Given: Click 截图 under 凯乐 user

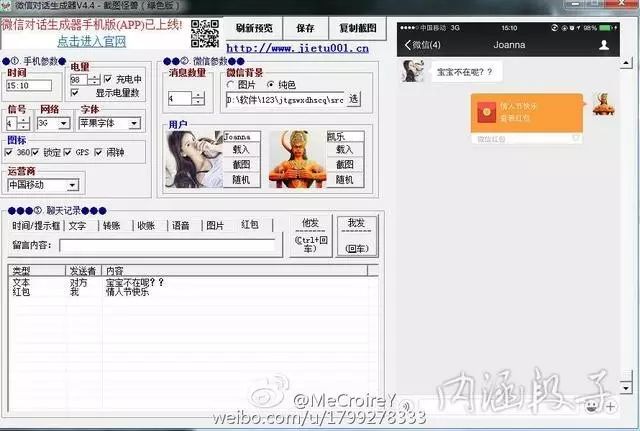Looking at the screenshot, I should point(344,164).
